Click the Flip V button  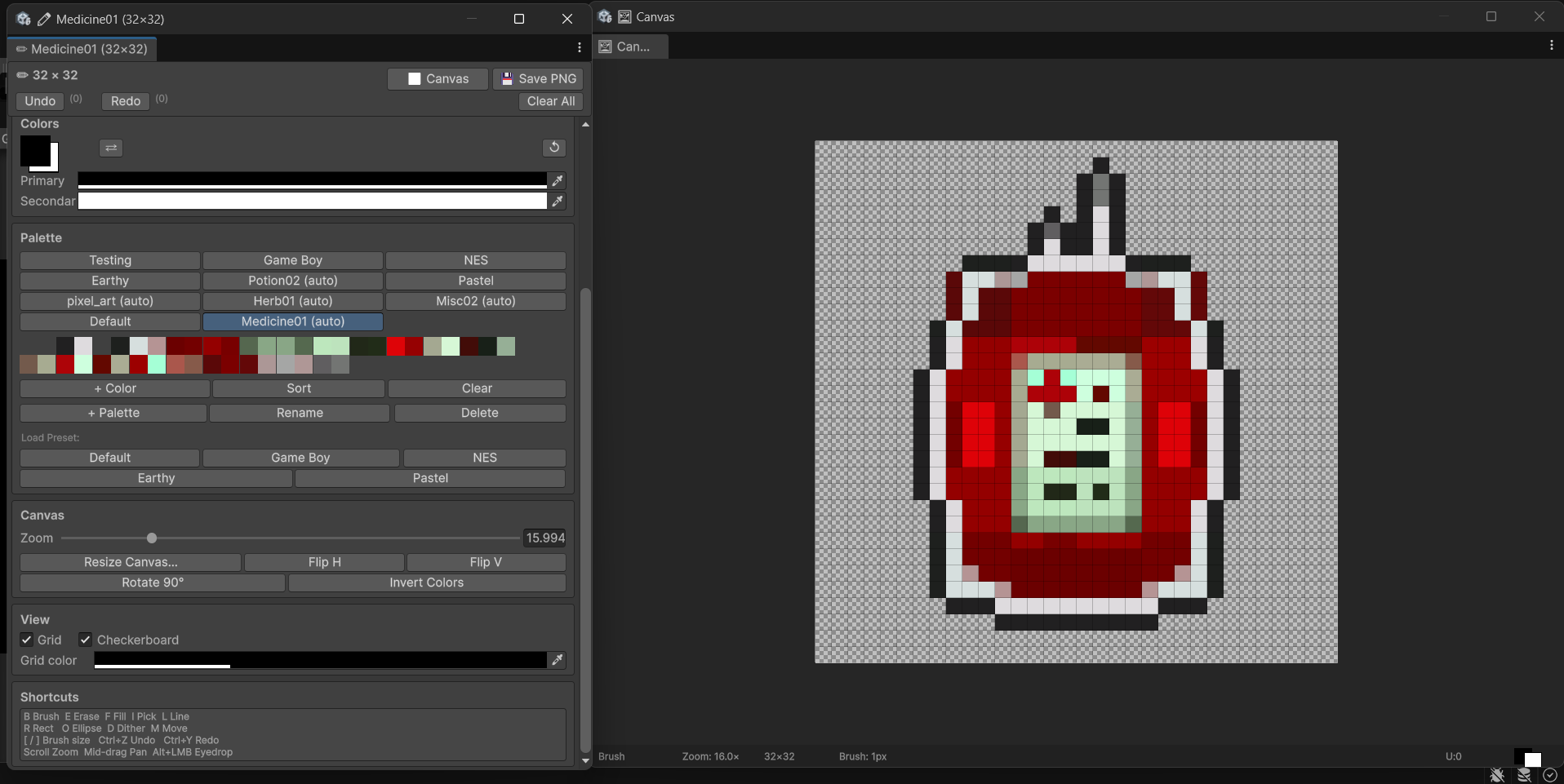click(x=486, y=562)
